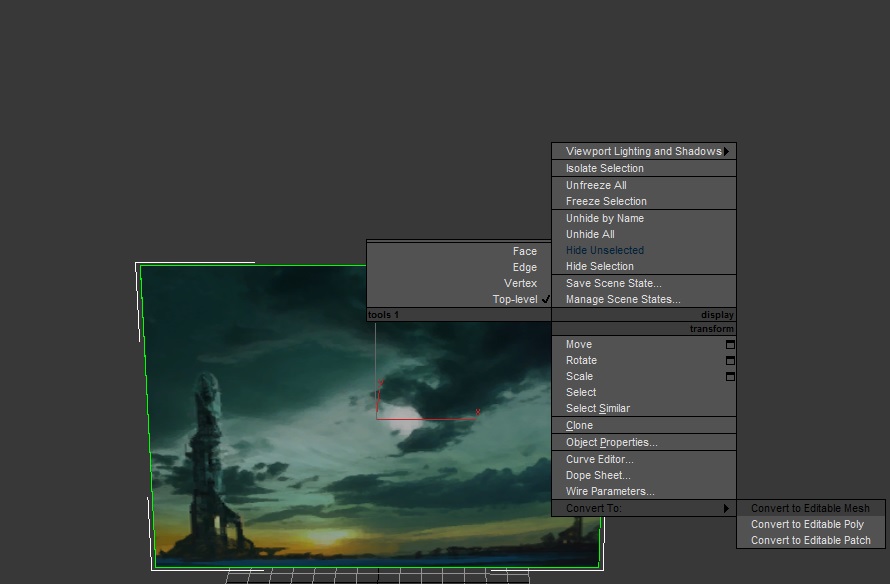Expand the Convert To submenu arrow
Viewport: 890px width, 584px height.
727,508
